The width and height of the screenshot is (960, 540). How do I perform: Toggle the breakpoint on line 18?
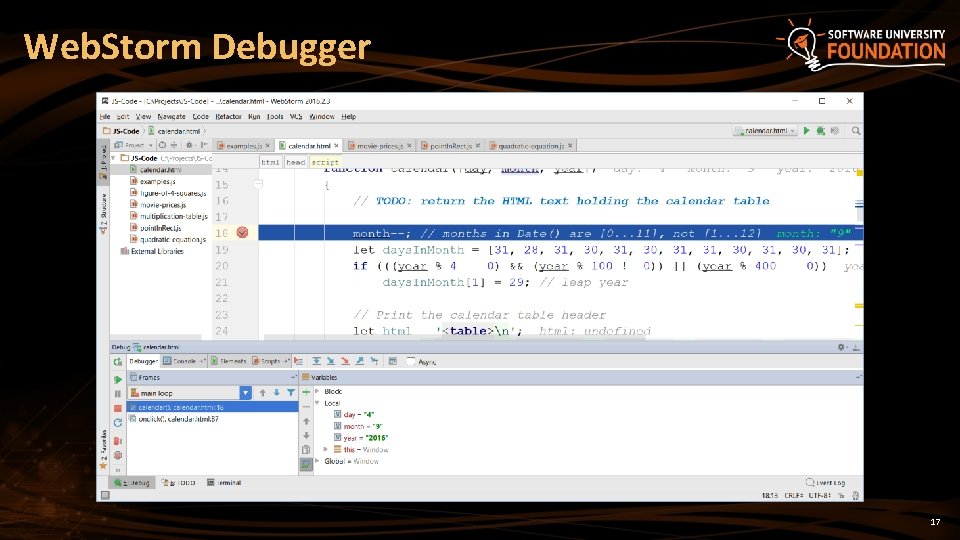[242, 233]
